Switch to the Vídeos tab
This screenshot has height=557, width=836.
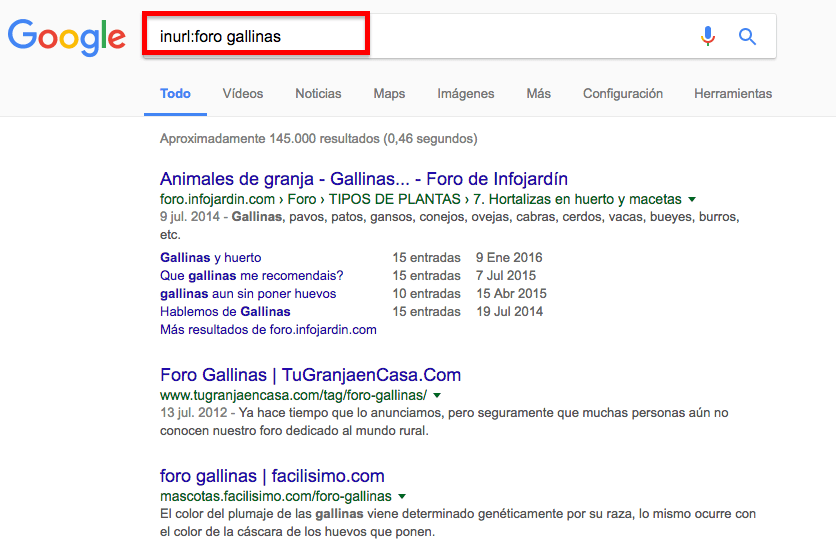243,94
